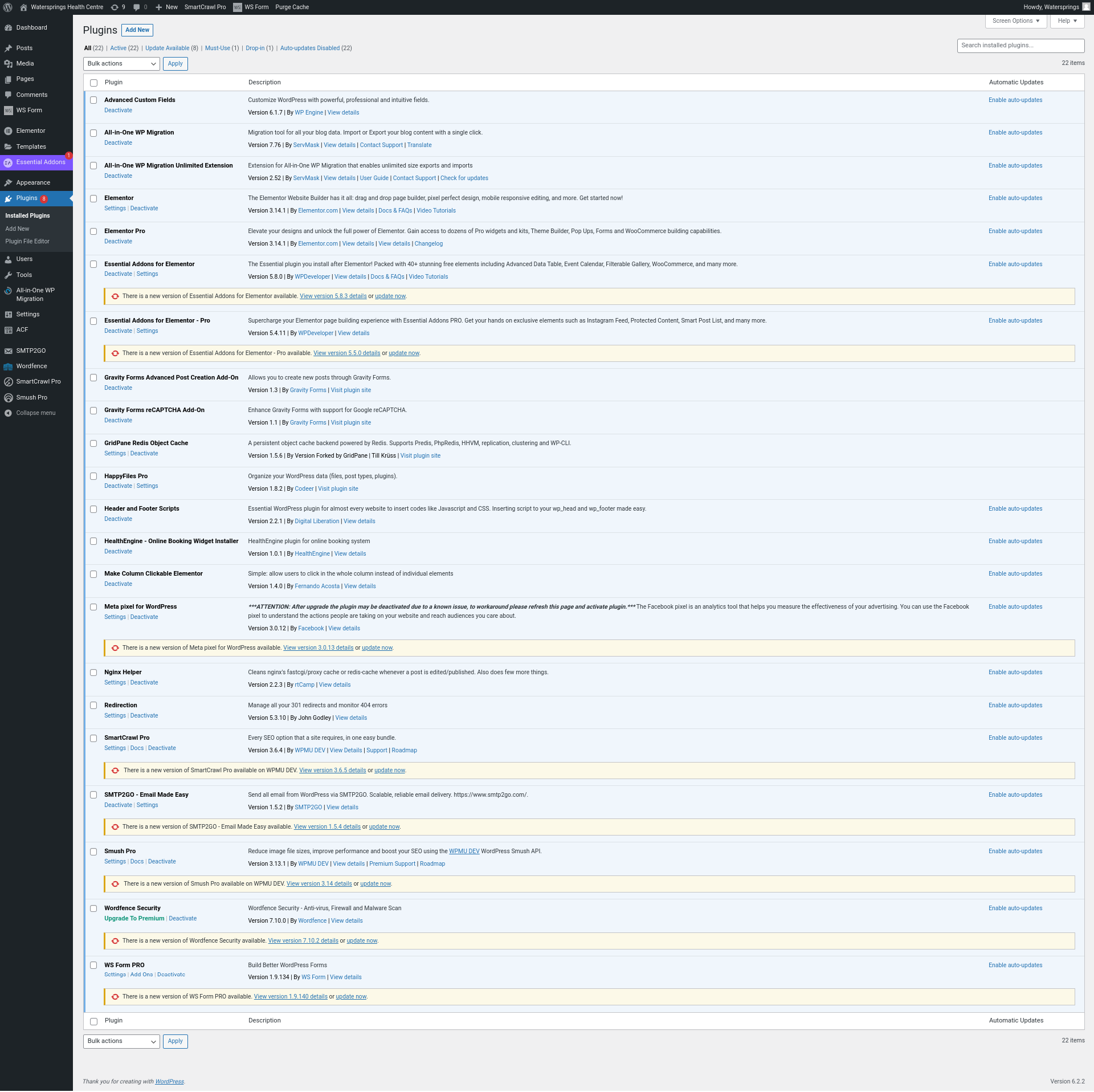
Task: Click the updates icon showing 9
Action: point(115,7)
